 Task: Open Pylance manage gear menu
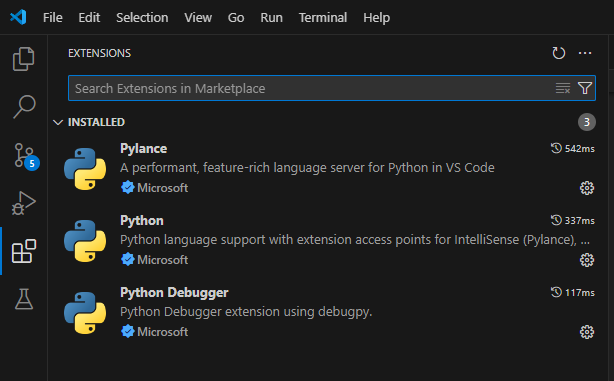coord(587,188)
